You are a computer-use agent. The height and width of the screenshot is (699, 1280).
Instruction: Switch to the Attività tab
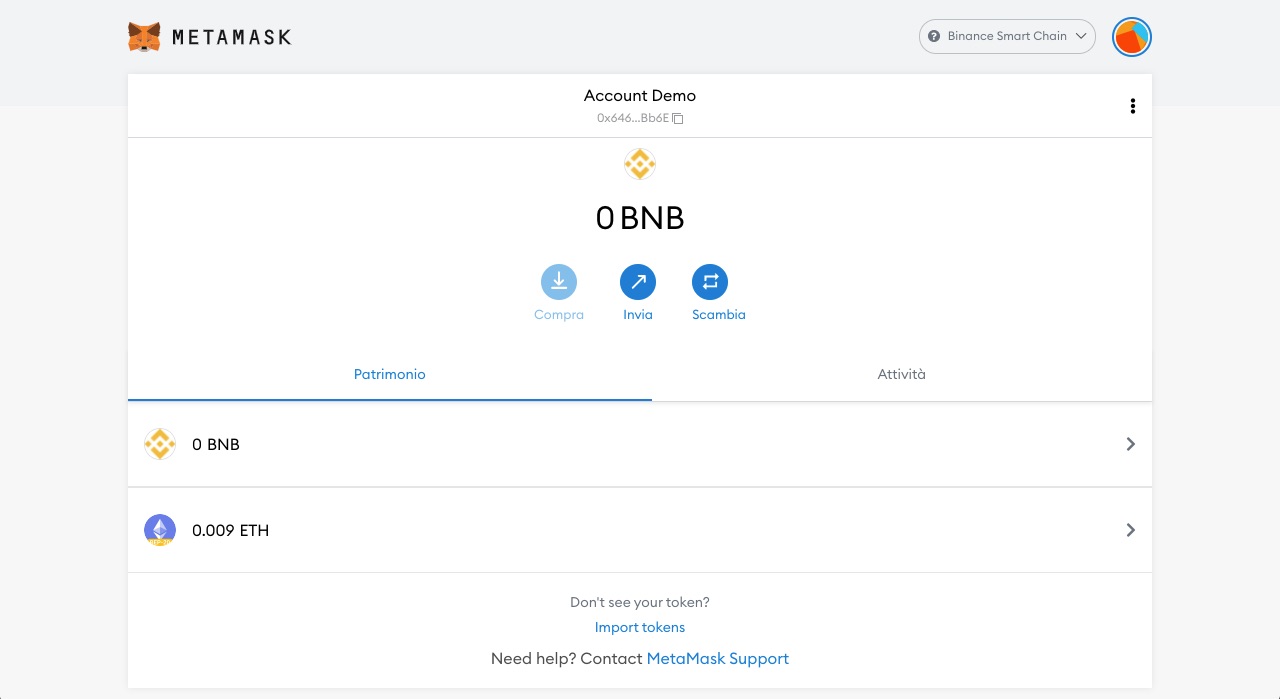[902, 375]
